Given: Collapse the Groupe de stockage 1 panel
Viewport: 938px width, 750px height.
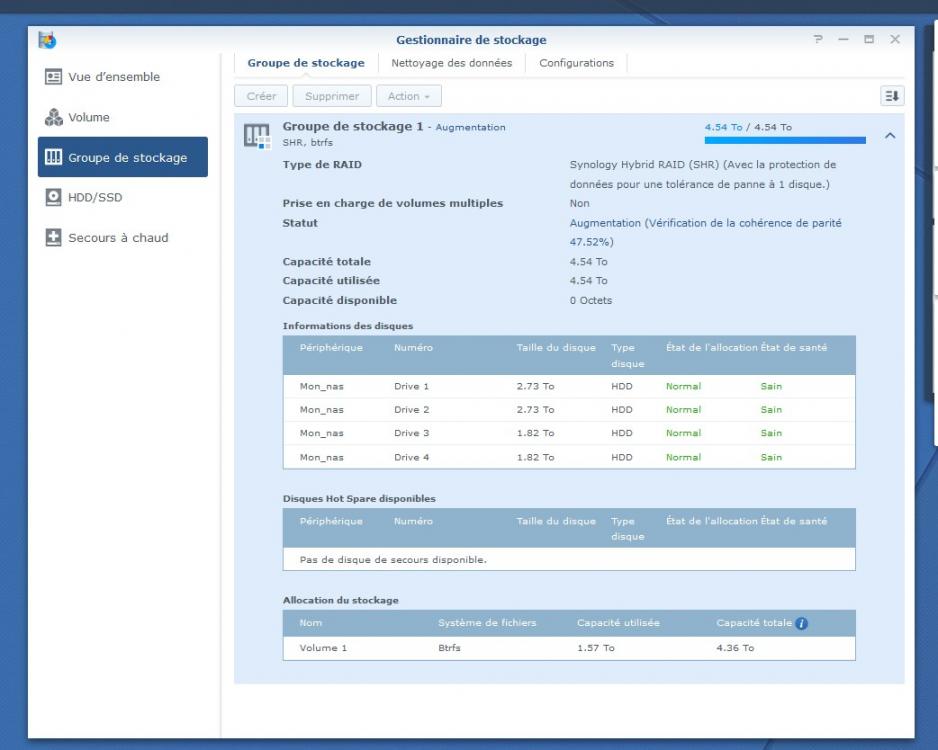Looking at the screenshot, I should (x=890, y=136).
